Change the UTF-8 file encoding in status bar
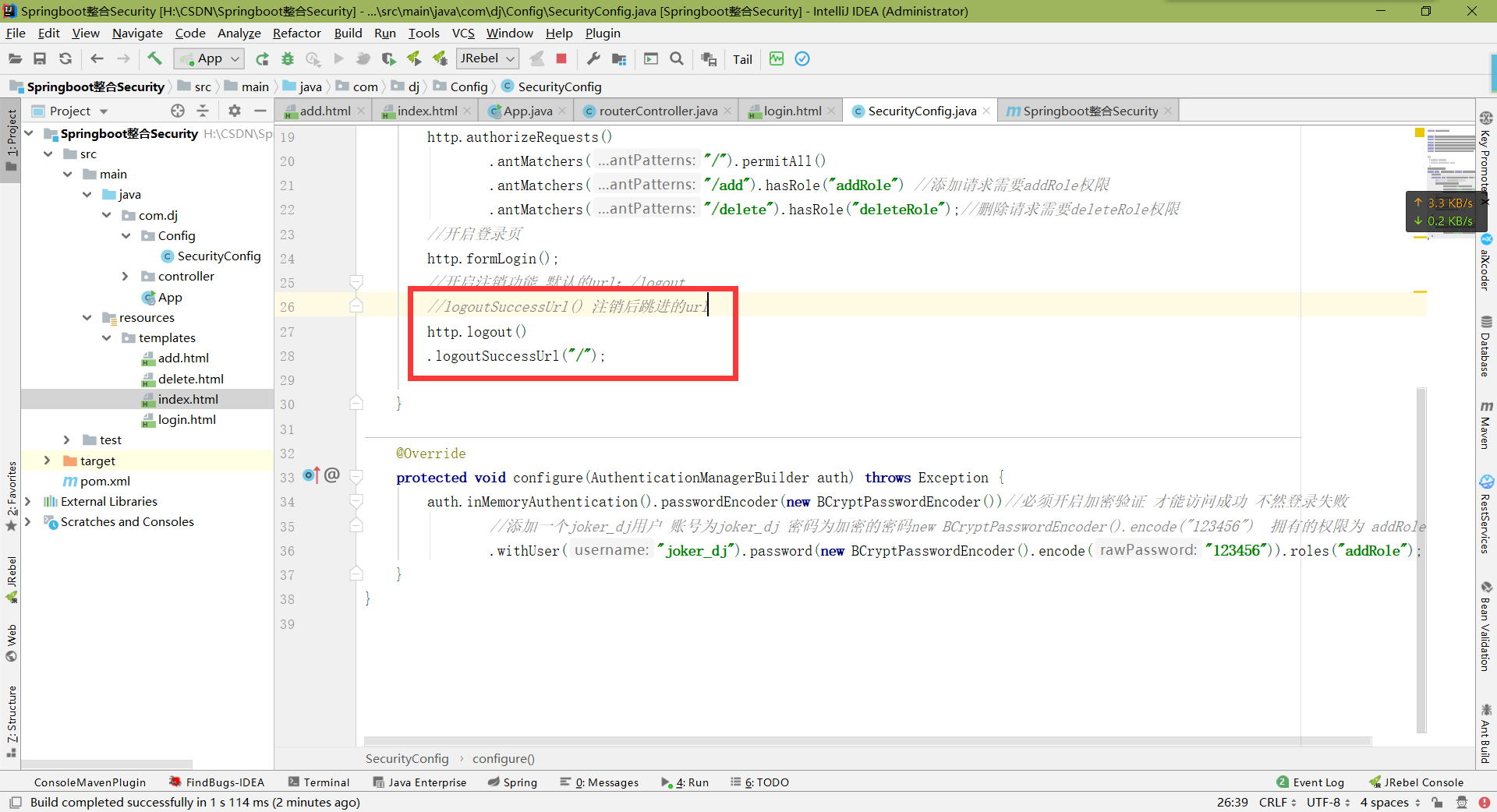Screen dimensions: 1497x812 tap(1328, 802)
